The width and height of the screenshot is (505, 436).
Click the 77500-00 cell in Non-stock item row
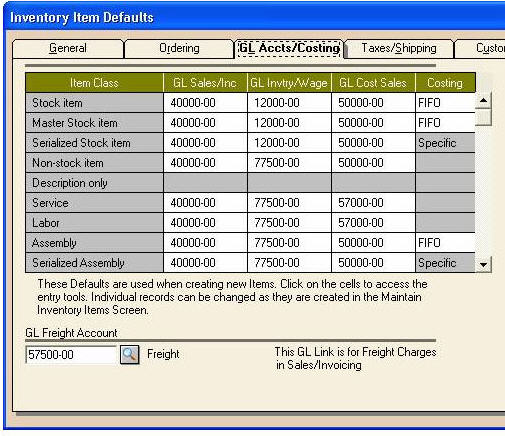click(289, 163)
